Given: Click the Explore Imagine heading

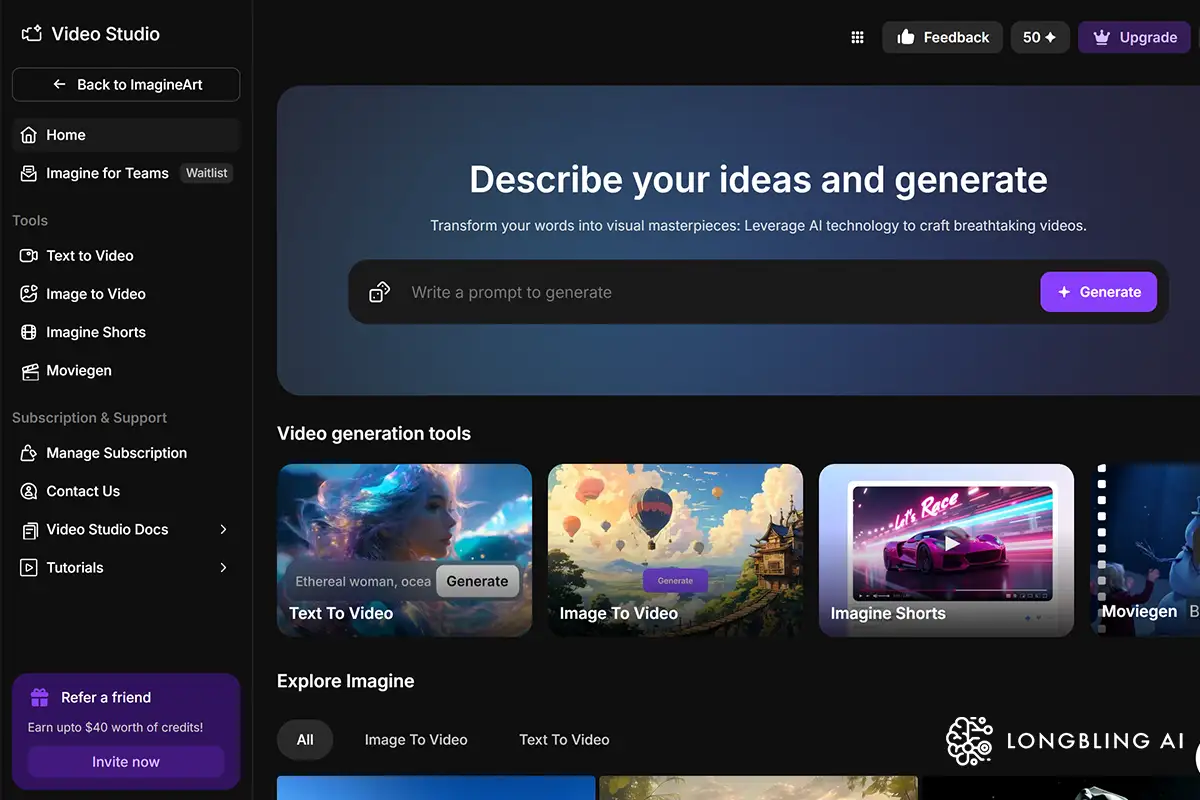Looking at the screenshot, I should coord(345,681).
